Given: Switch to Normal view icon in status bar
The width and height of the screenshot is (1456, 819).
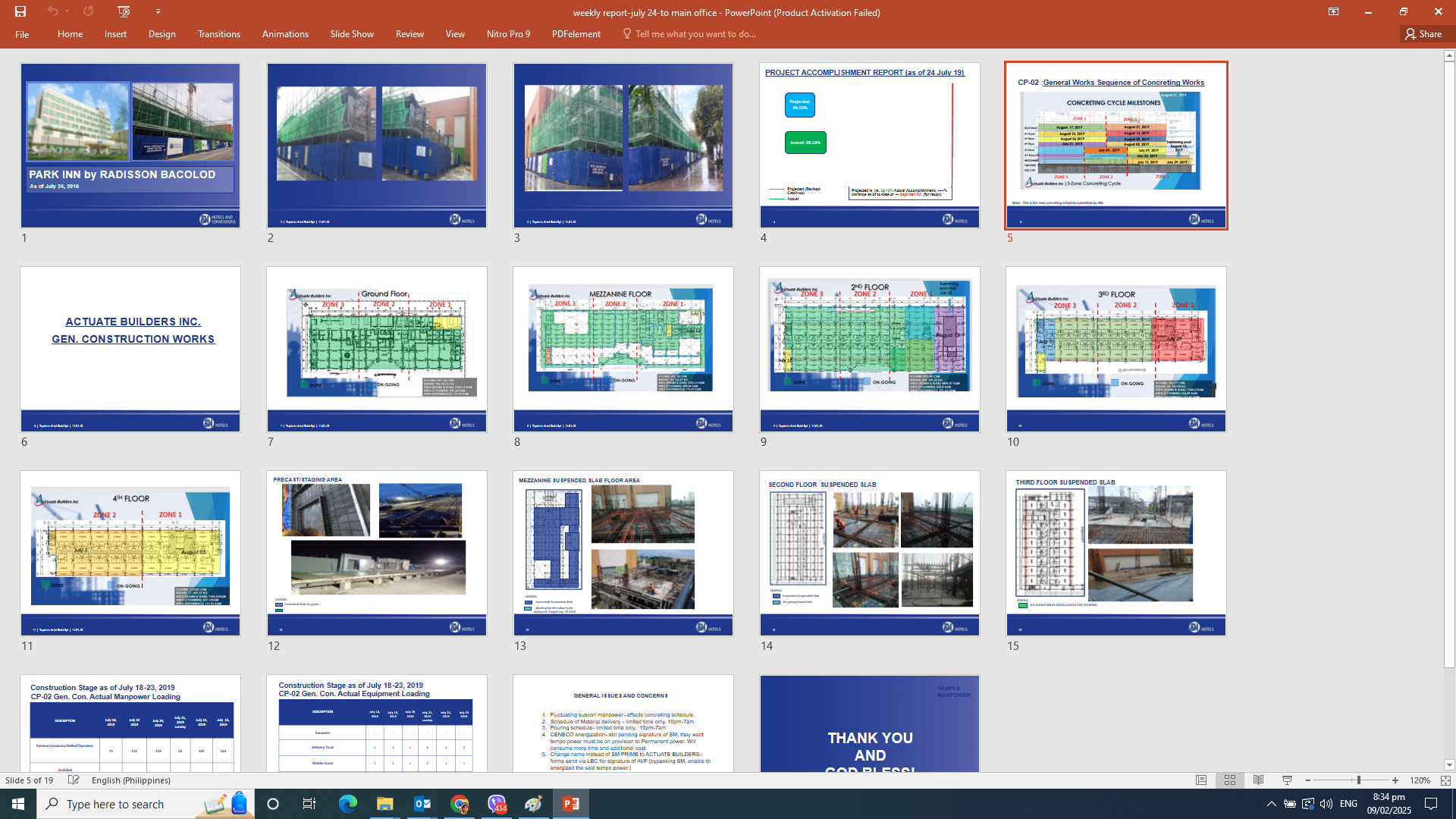Looking at the screenshot, I should click(x=1201, y=780).
